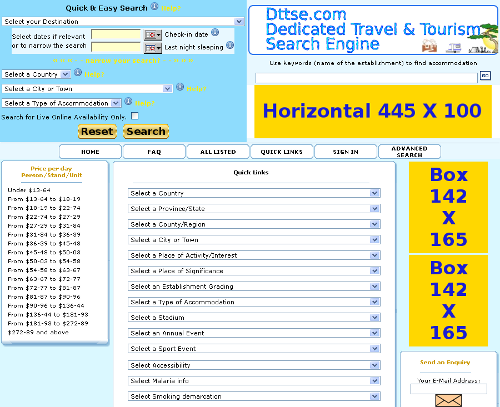Click the Reset button

point(97,131)
